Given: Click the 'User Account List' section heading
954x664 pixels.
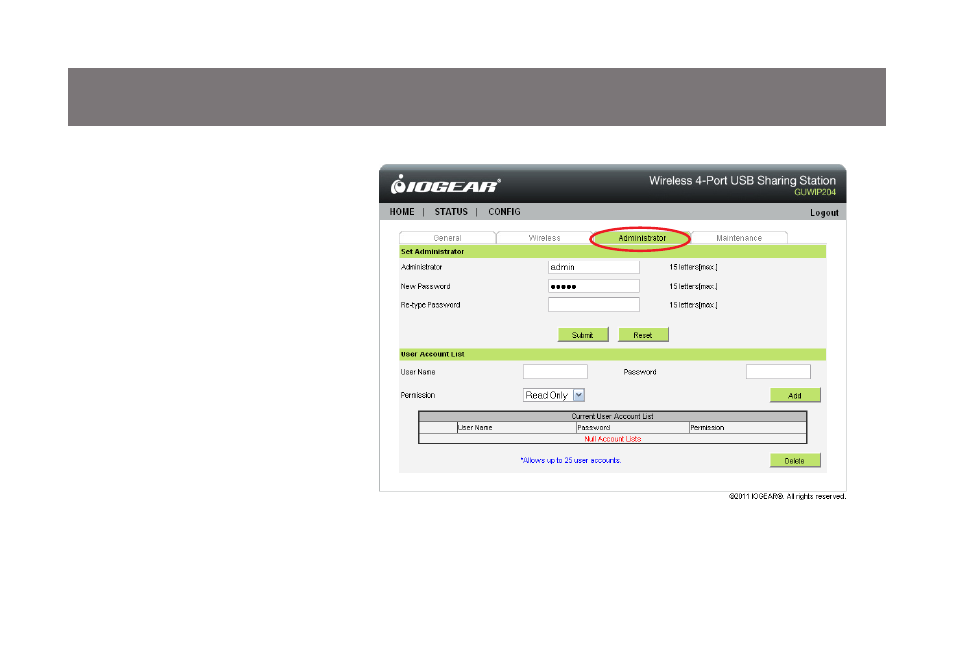Looking at the screenshot, I should point(433,354).
